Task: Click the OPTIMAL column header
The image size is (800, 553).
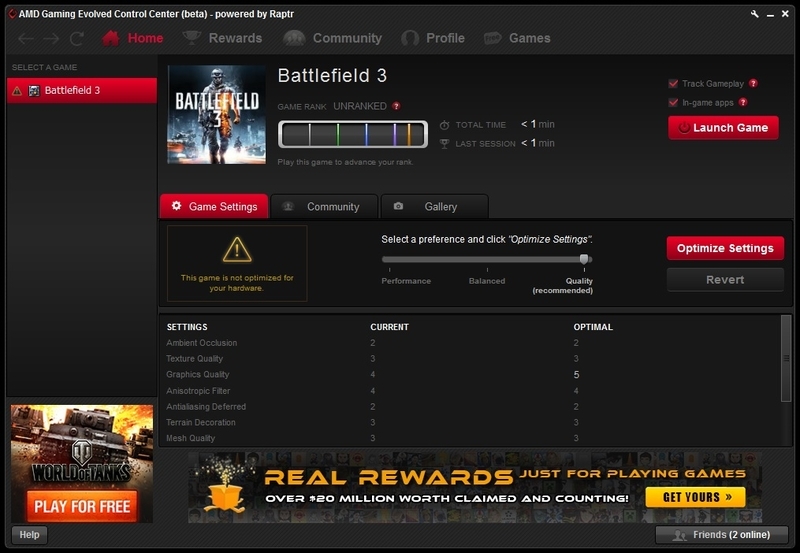Action: click(x=593, y=327)
